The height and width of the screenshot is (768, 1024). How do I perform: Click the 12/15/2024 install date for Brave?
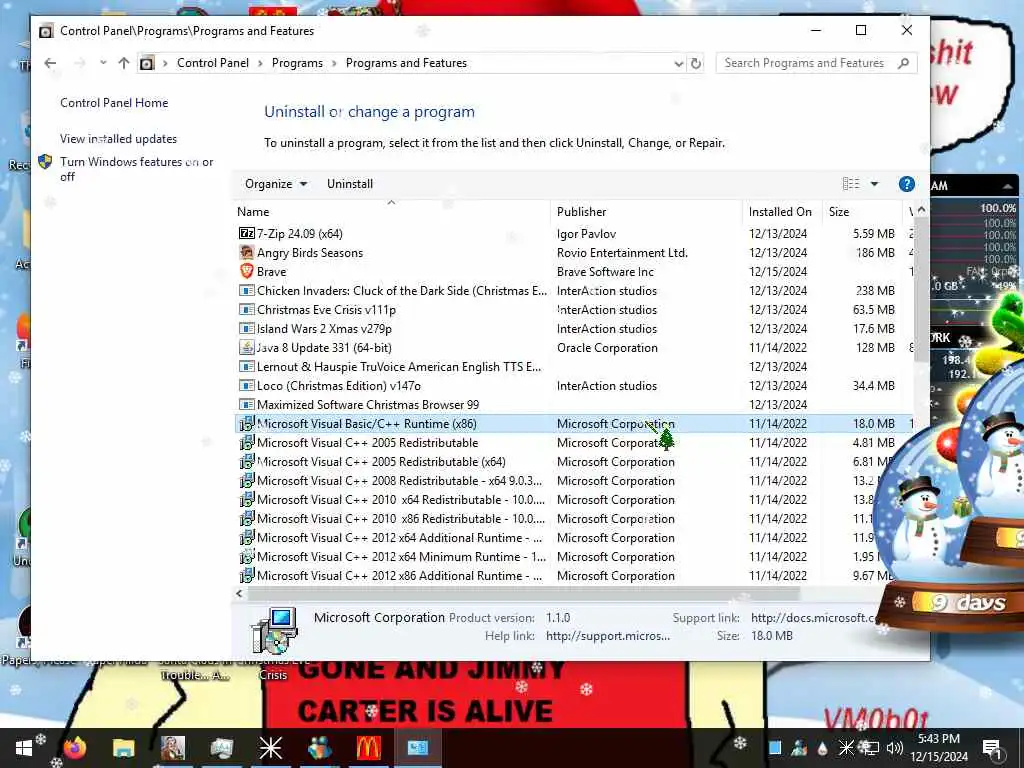[778, 271]
